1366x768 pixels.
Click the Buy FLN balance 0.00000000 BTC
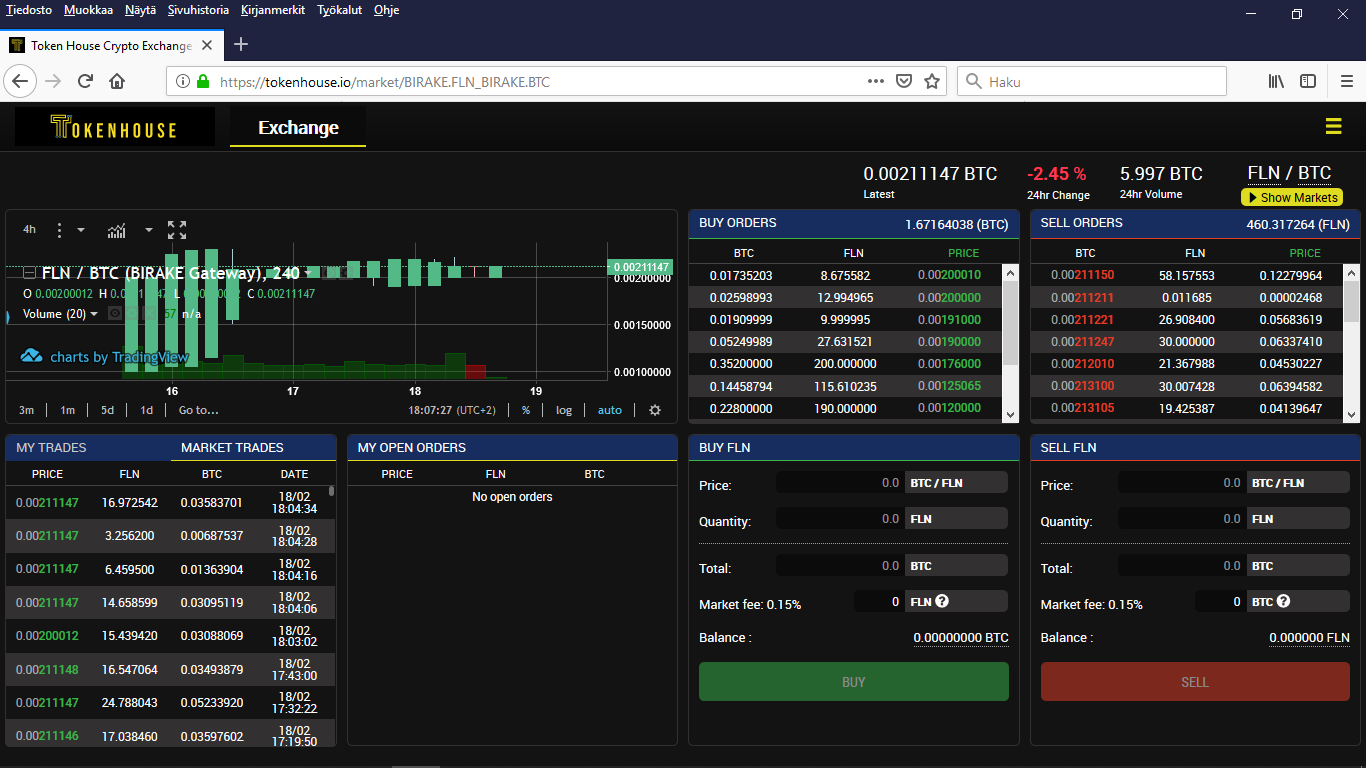(x=961, y=638)
